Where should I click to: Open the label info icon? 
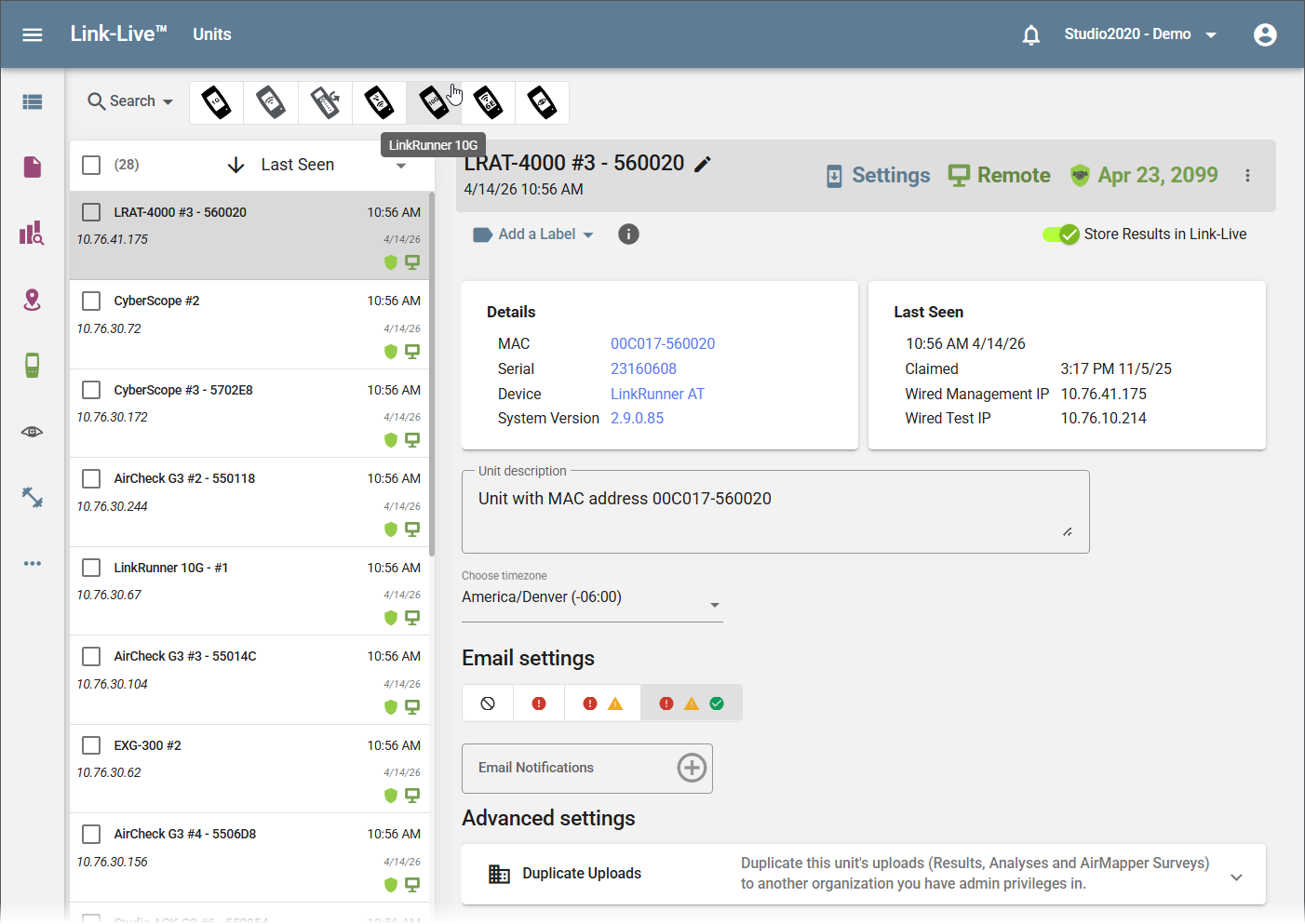(x=629, y=234)
